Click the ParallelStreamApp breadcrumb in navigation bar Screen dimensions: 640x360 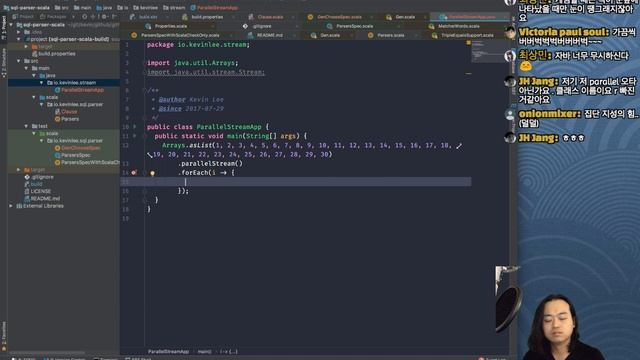pos(214,7)
